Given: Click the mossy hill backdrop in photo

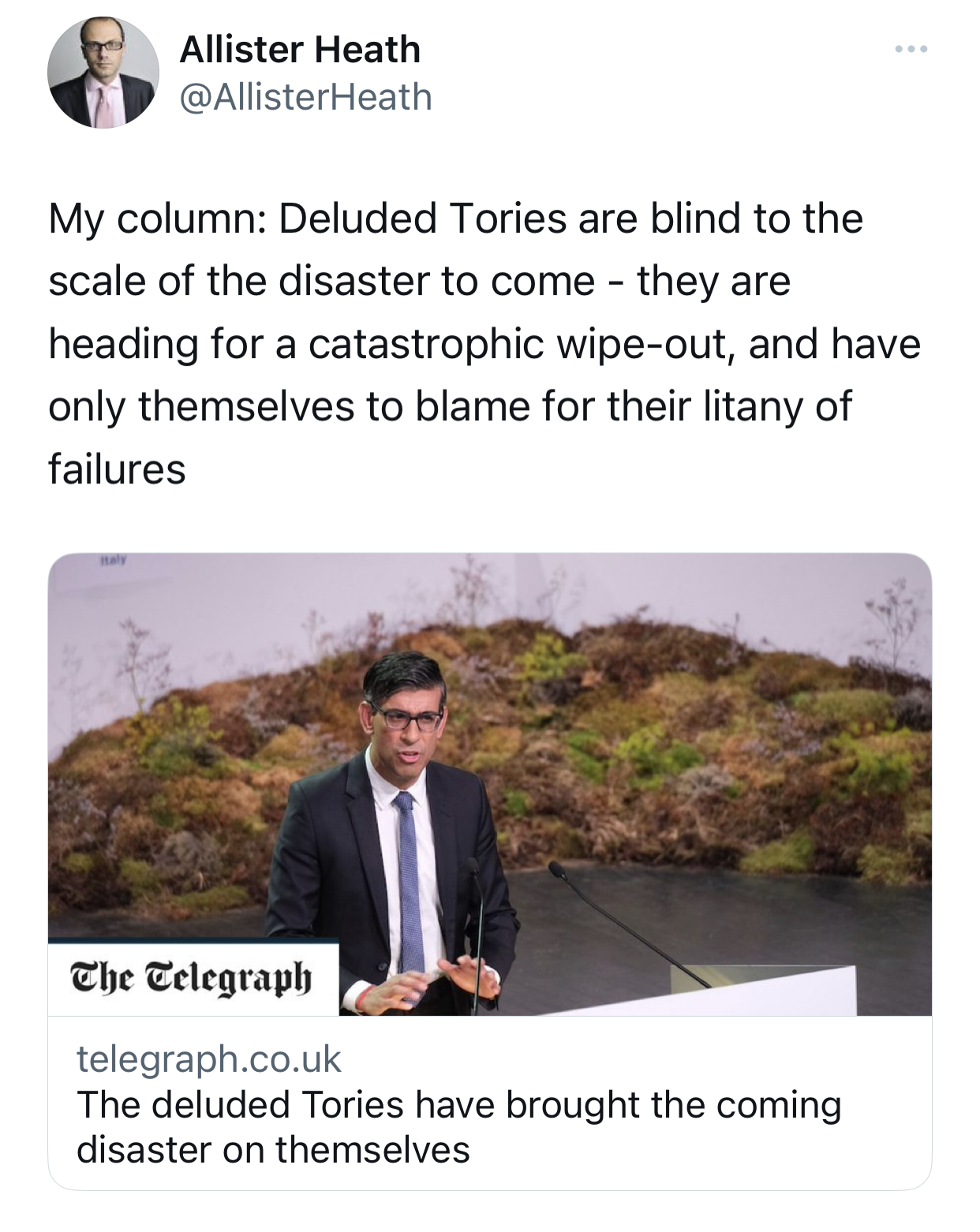Looking at the screenshot, I should click(x=489, y=749).
